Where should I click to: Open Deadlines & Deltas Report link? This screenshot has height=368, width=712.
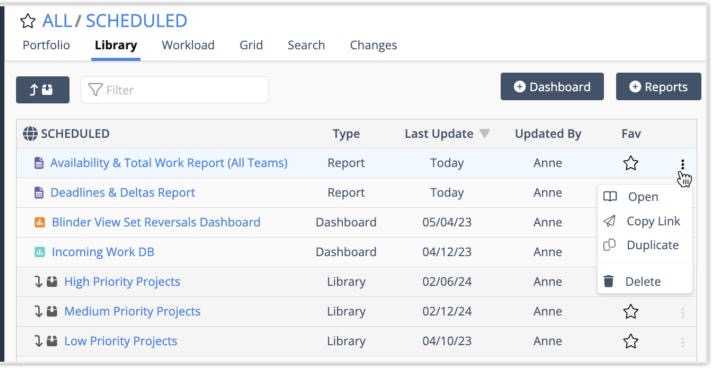[x=123, y=193]
